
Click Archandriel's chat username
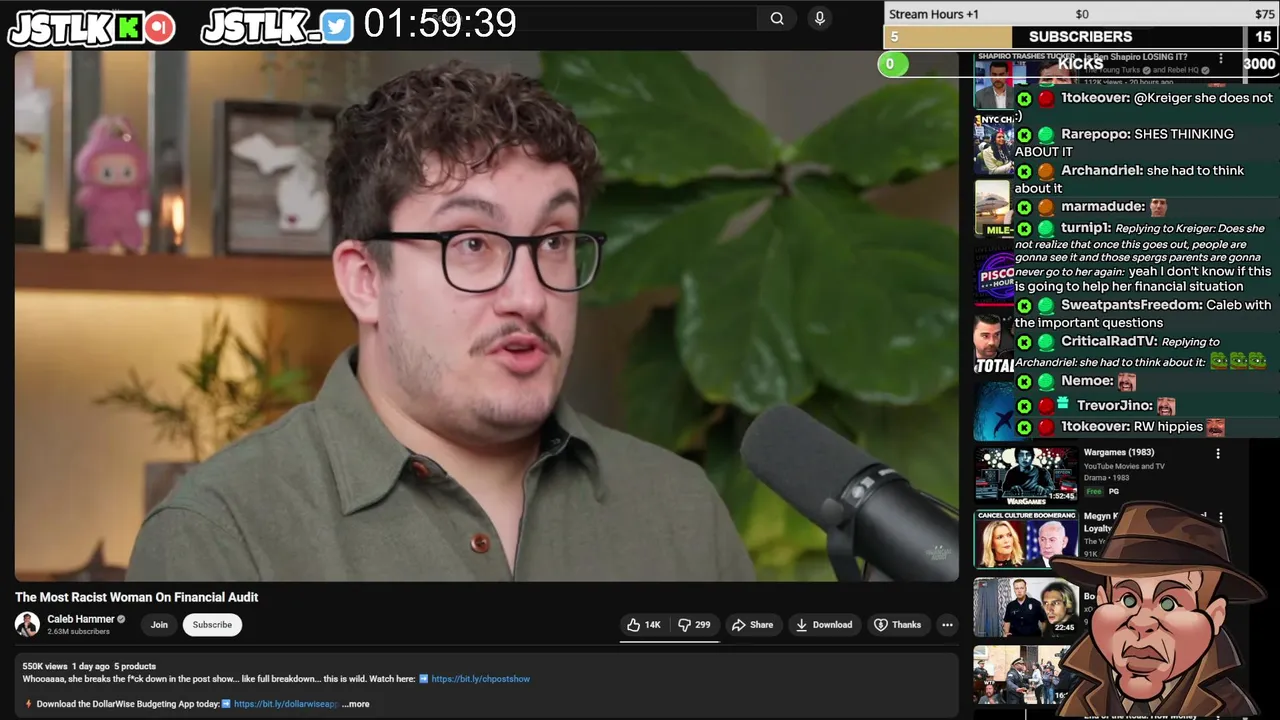[1102, 170]
